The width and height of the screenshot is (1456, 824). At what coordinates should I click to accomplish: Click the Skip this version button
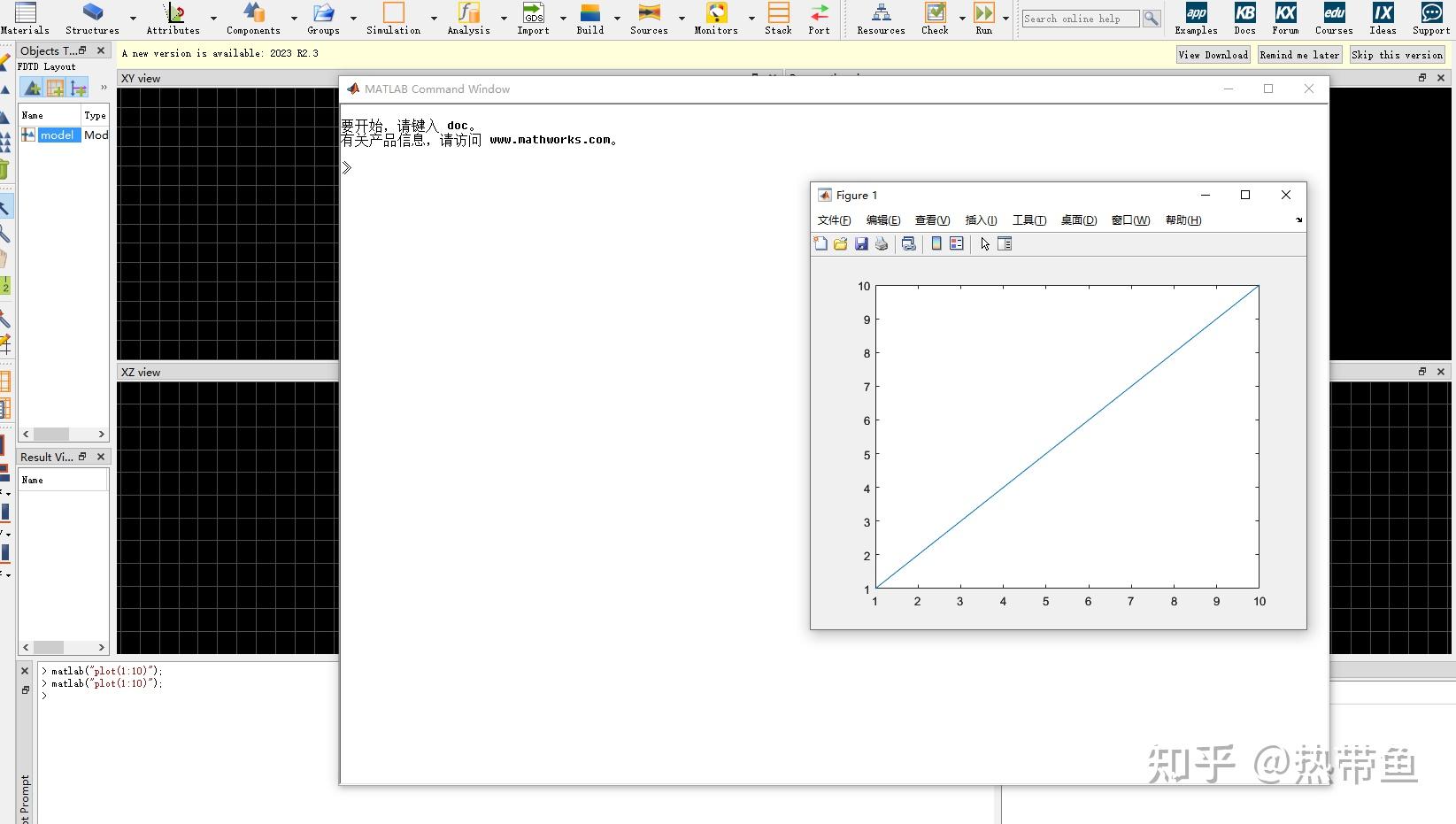pos(1397,54)
